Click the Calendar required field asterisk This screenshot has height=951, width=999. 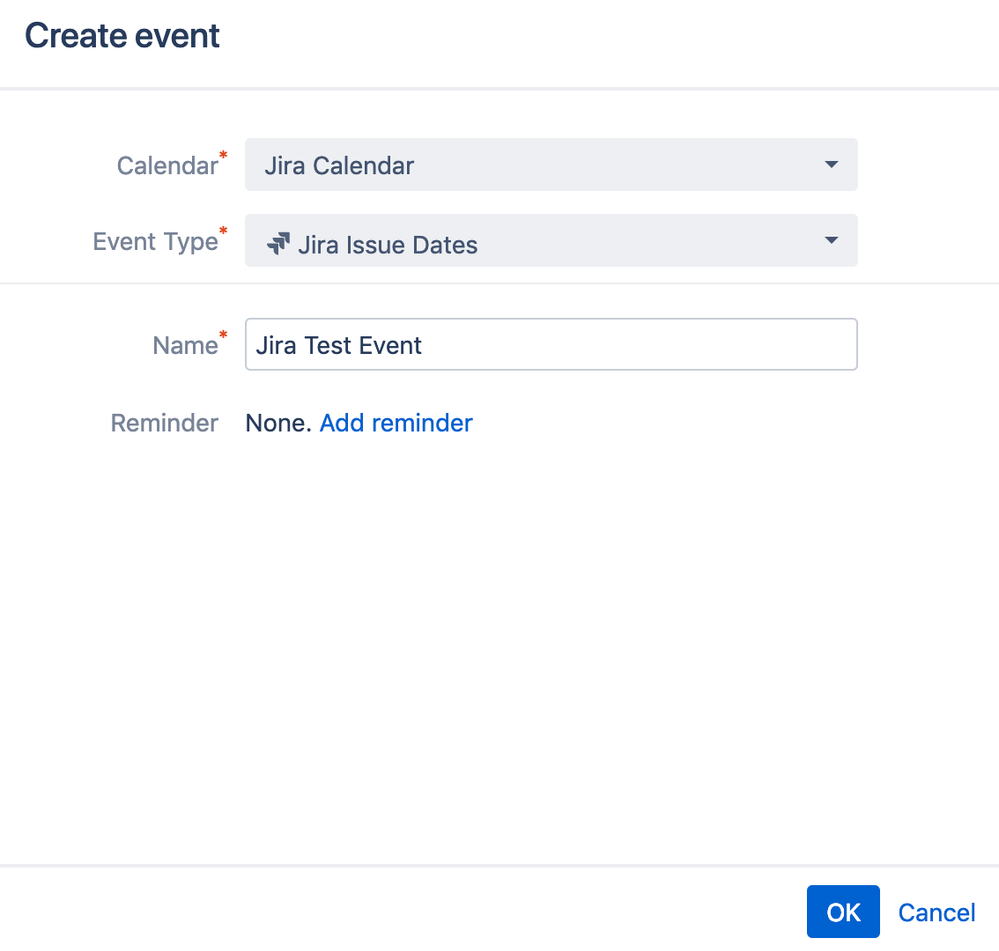(222, 156)
